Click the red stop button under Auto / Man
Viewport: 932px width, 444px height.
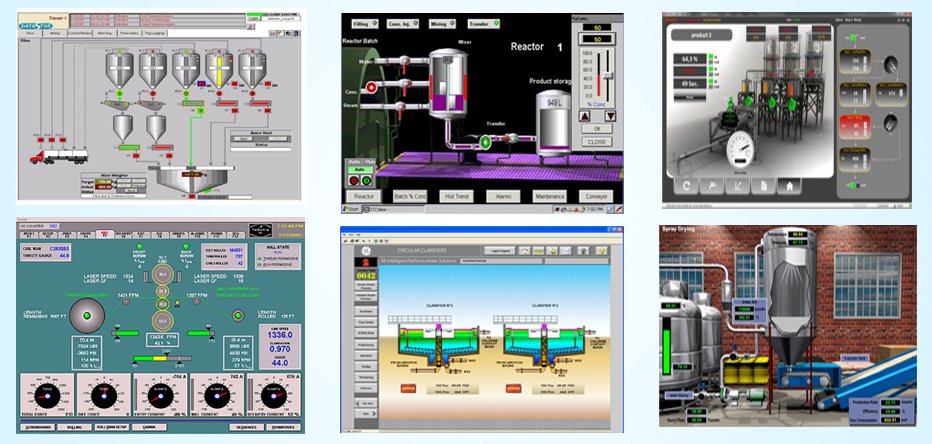tap(355, 180)
